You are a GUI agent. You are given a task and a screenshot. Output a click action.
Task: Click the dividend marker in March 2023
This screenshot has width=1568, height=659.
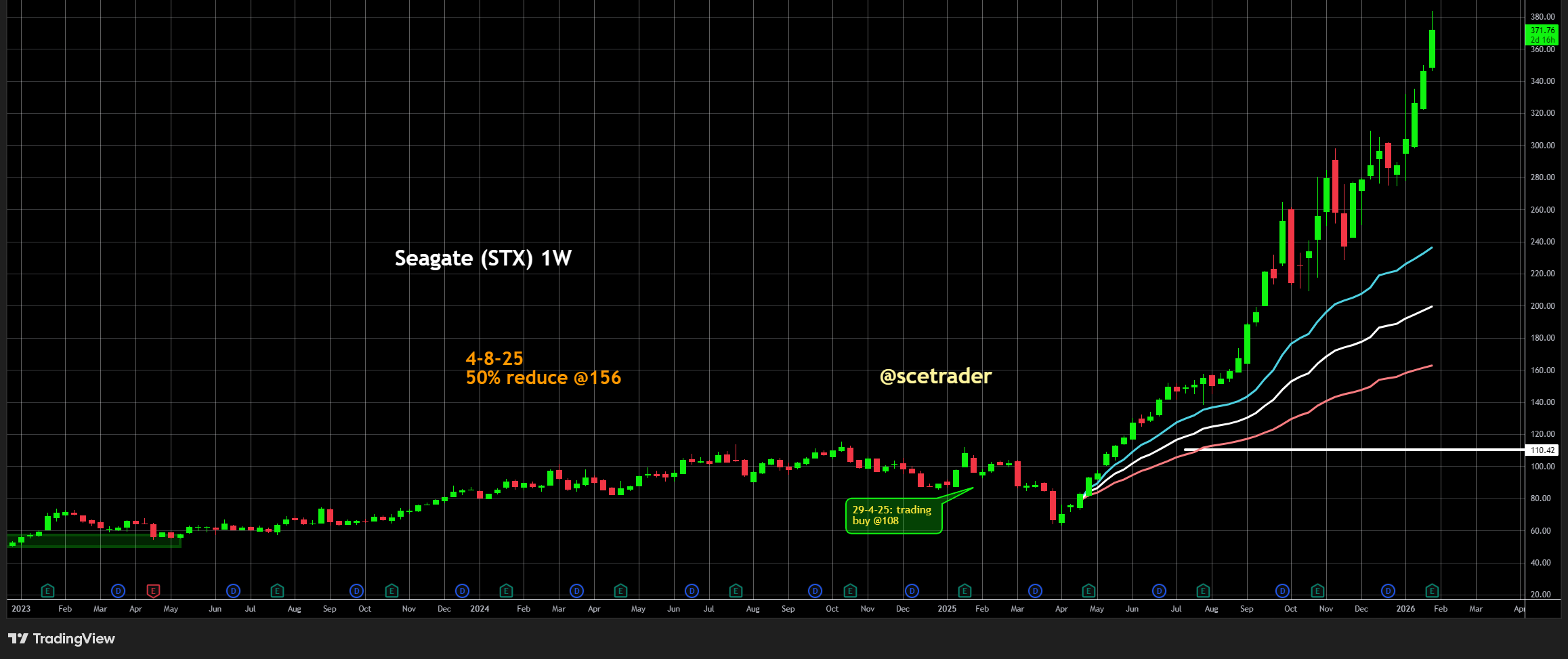[118, 591]
